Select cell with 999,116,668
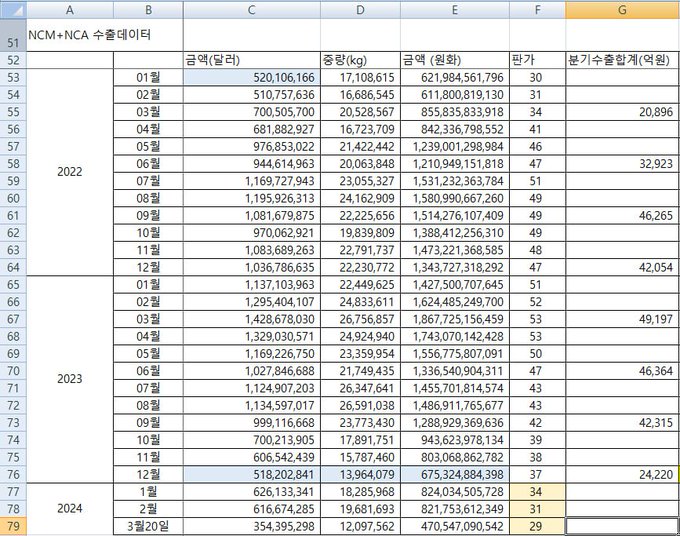The image size is (680, 536). [x=252, y=423]
